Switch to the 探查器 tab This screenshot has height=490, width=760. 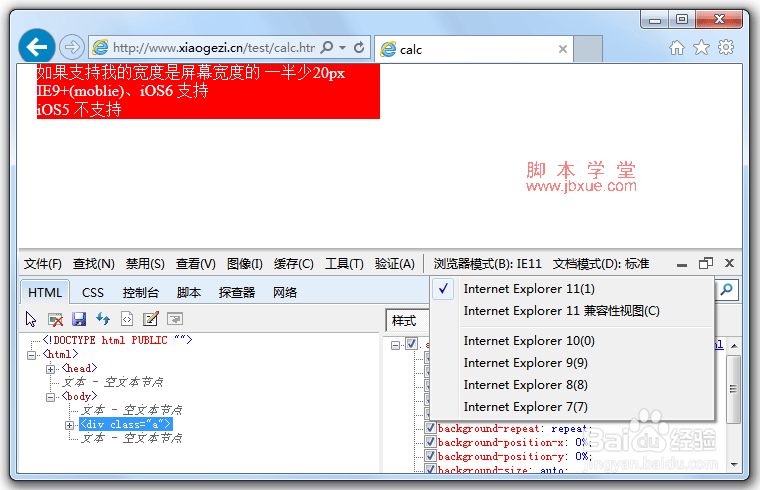click(x=237, y=293)
